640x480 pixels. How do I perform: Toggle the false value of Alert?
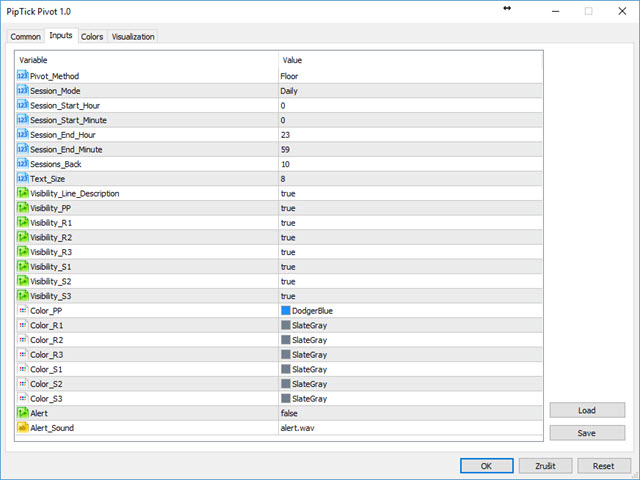pyautogui.click(x=289, y=413)
